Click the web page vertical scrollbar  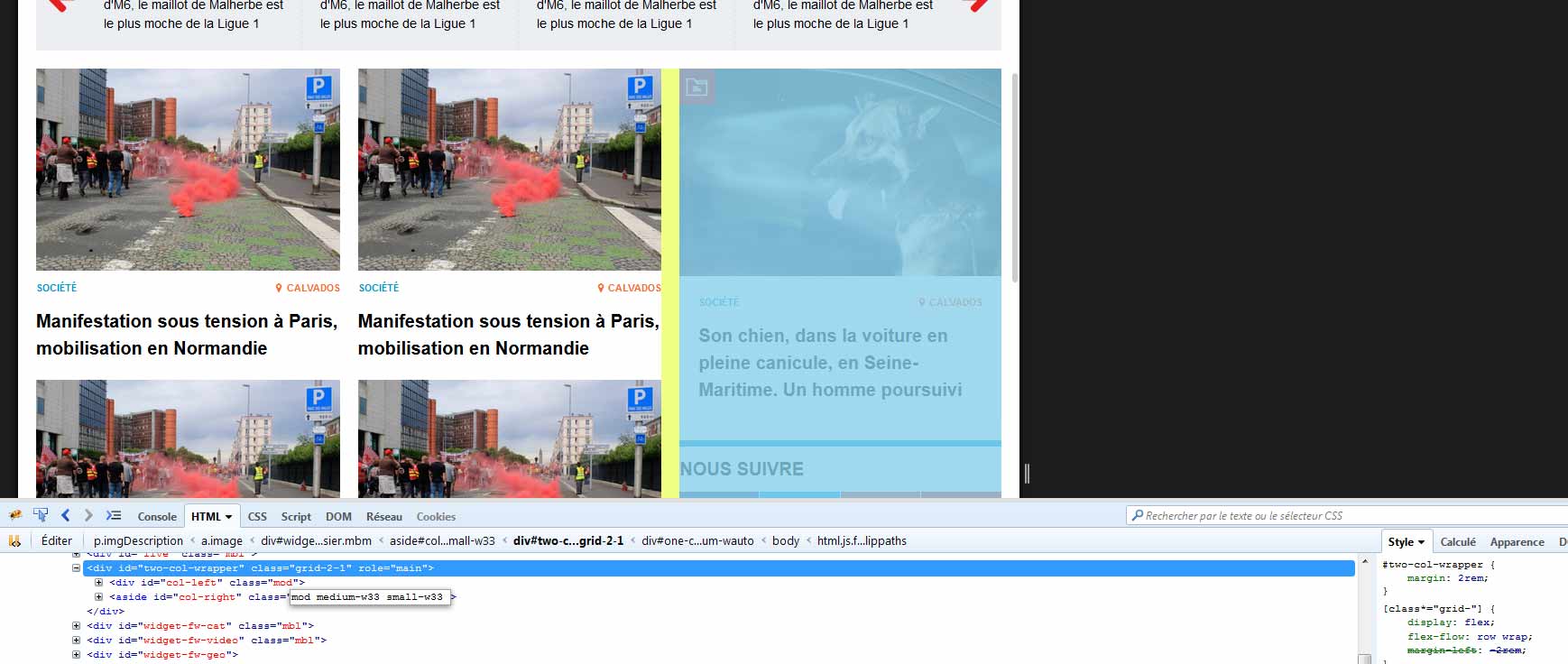coord(1014,178)
